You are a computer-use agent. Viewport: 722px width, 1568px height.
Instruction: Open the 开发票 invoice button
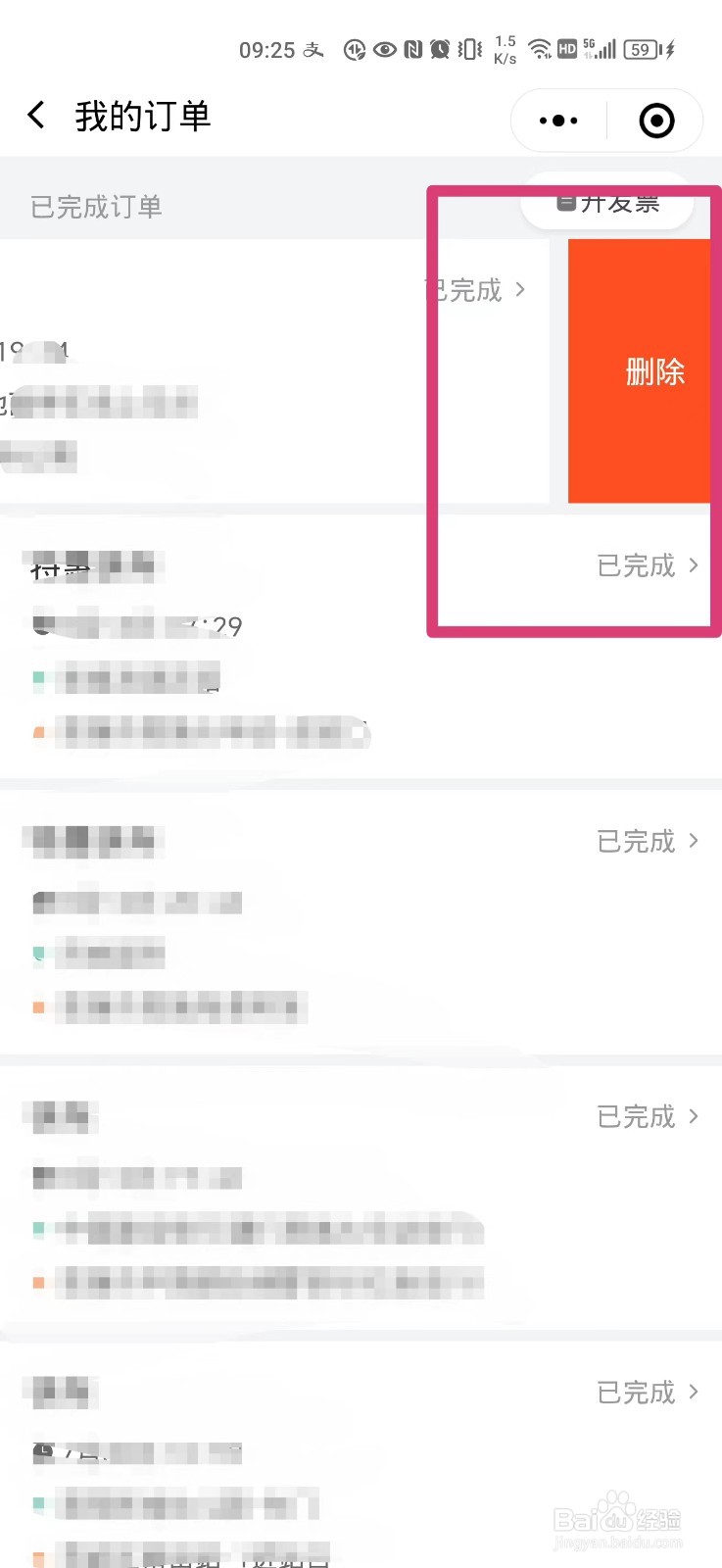pos(607,203)
